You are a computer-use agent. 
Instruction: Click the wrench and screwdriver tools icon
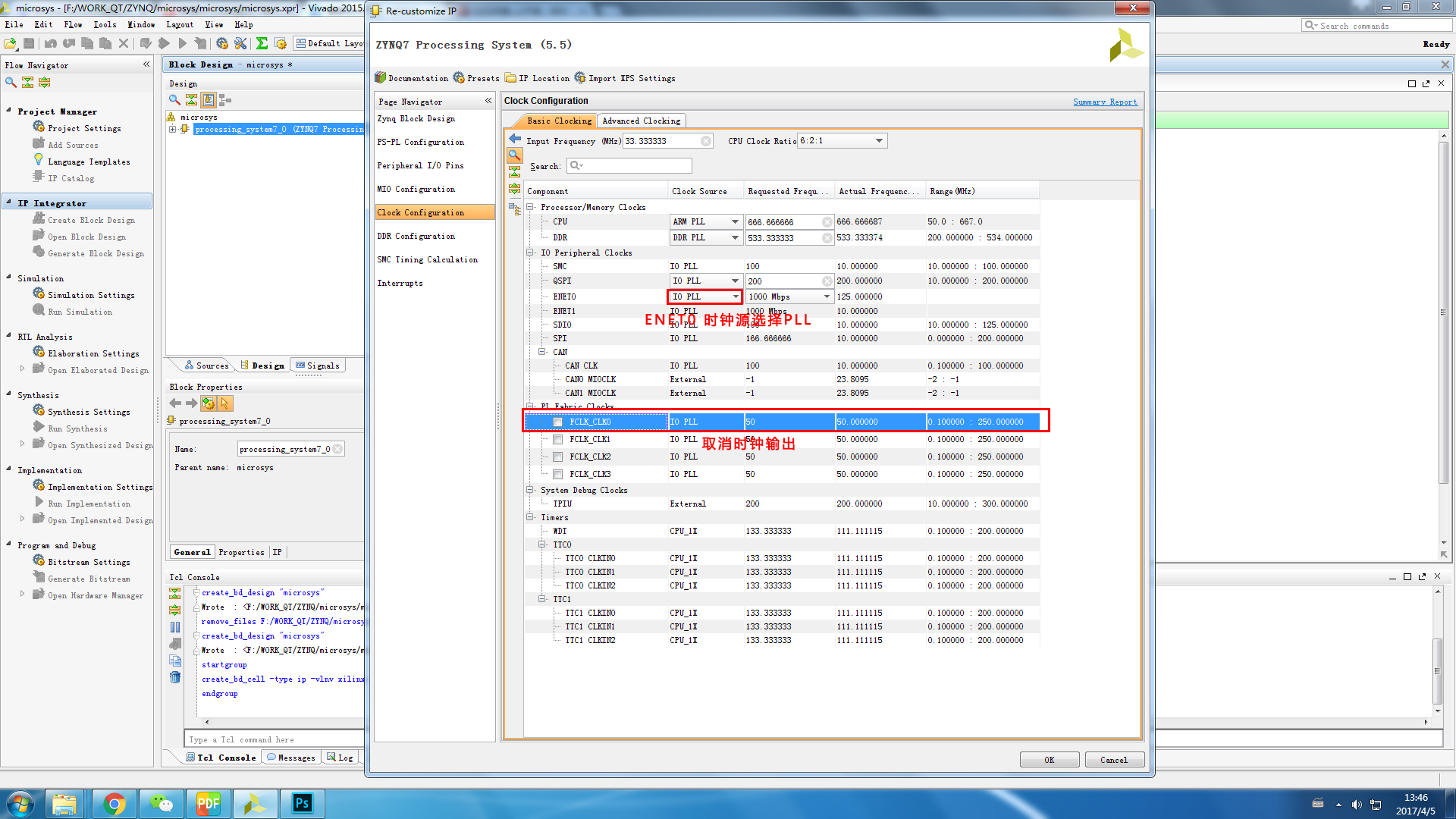240,43
